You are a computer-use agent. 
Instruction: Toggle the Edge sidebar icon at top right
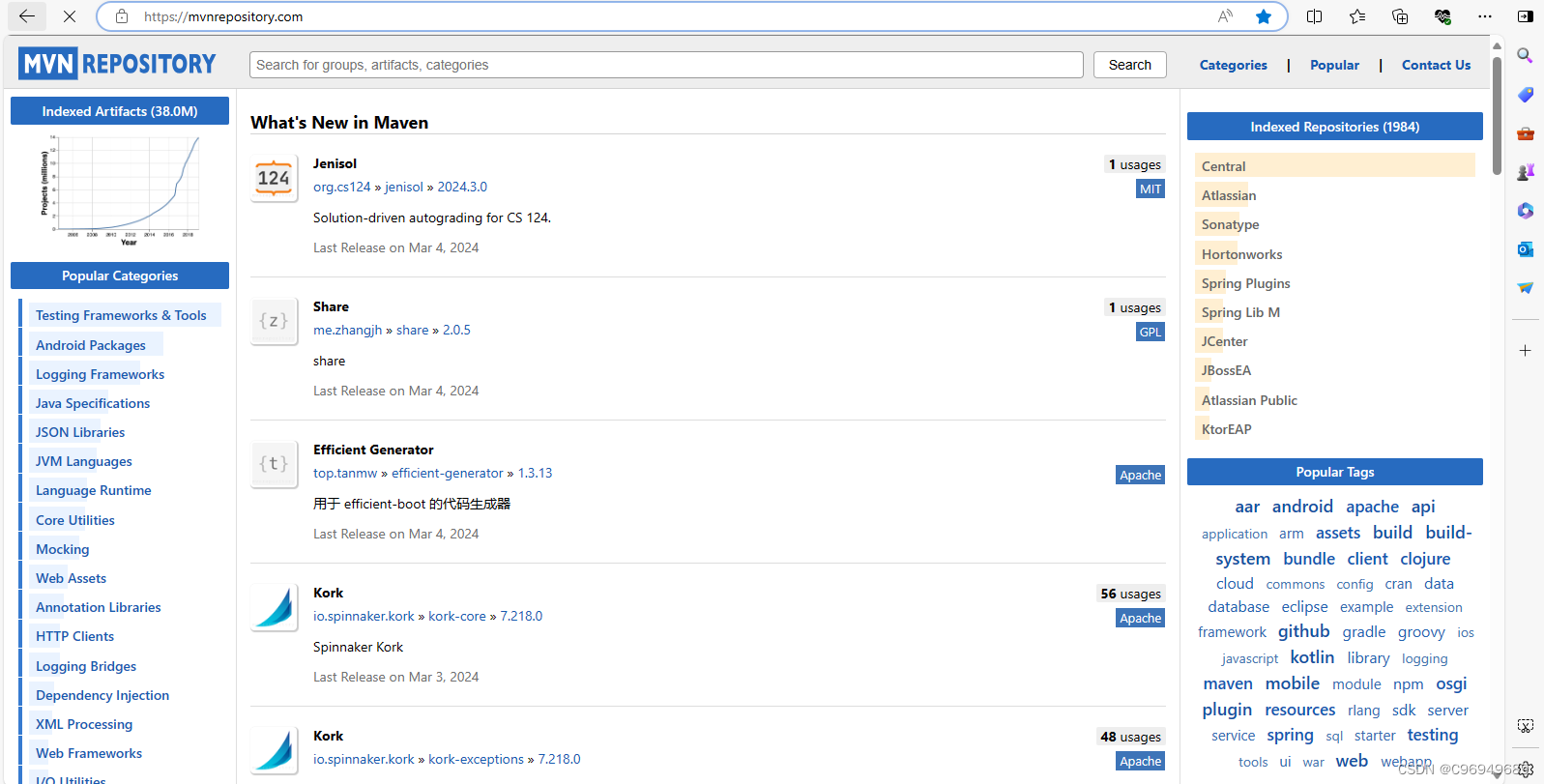[1526, 16]
